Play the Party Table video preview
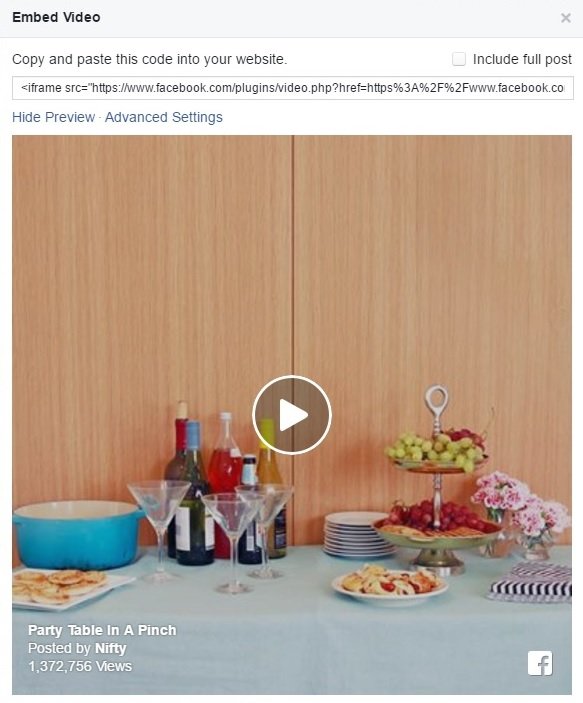Viewport: 583px width, 703px height. pos(292,415)
